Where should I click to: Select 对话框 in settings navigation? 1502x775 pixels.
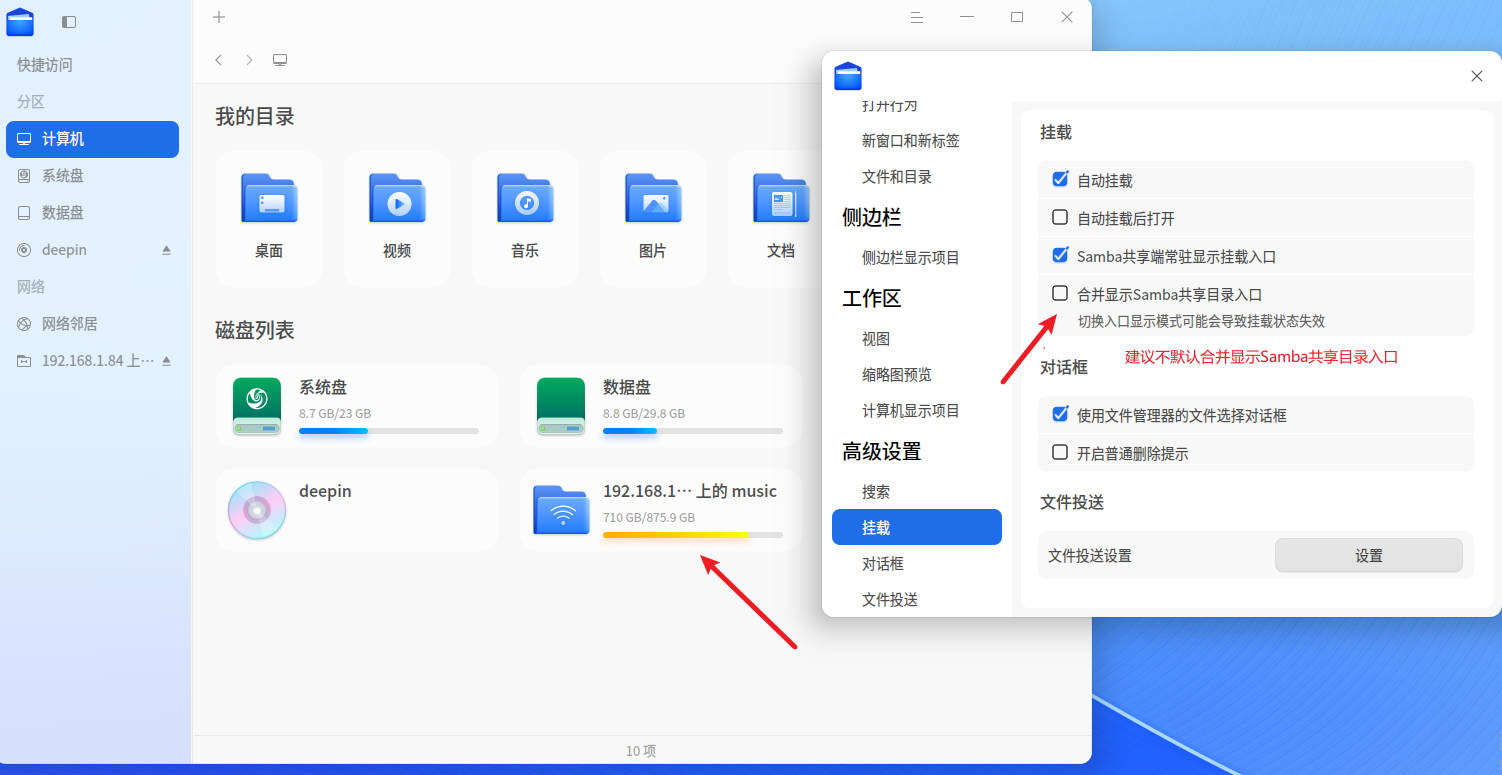pyautogui.click(x=883, y=564)
